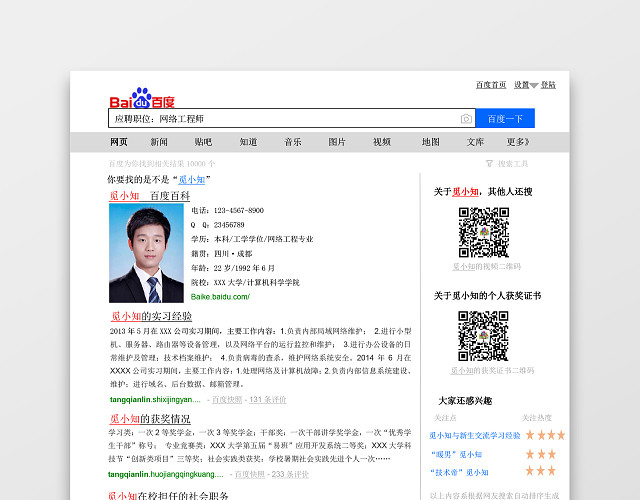Open 百度快照 beside 233 条评价
The image size is (640, 500).
point(249,474)
